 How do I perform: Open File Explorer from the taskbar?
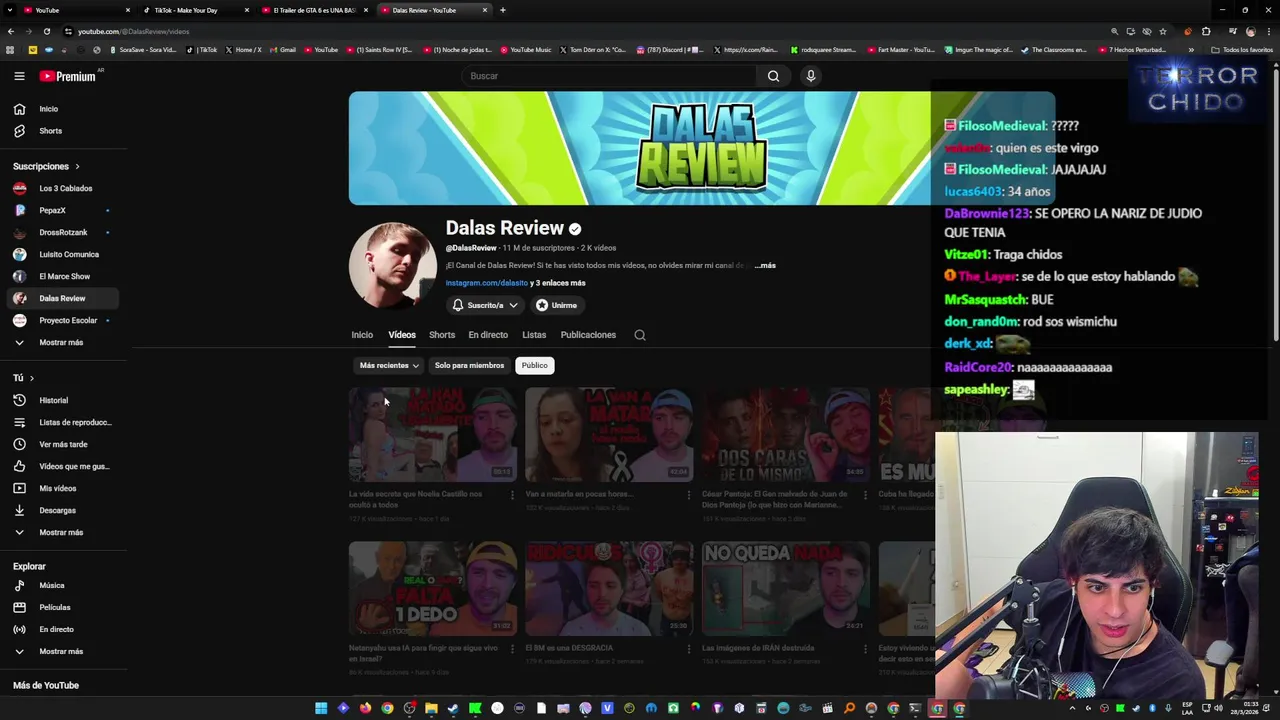[x=431, y=708]
